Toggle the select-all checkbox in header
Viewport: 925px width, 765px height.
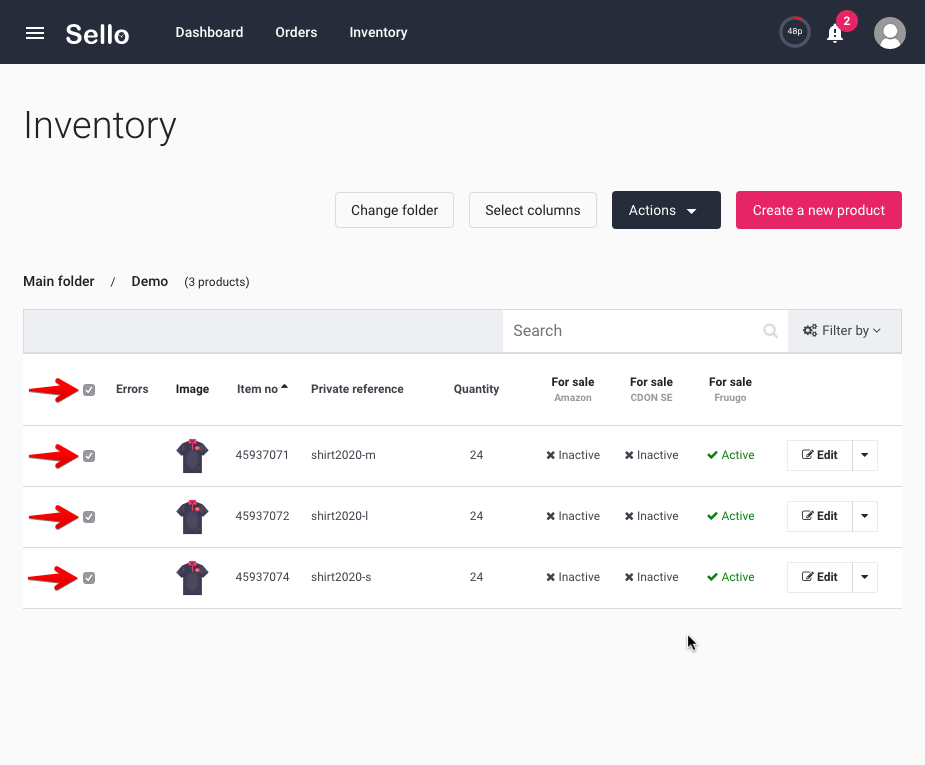point(89,390)
